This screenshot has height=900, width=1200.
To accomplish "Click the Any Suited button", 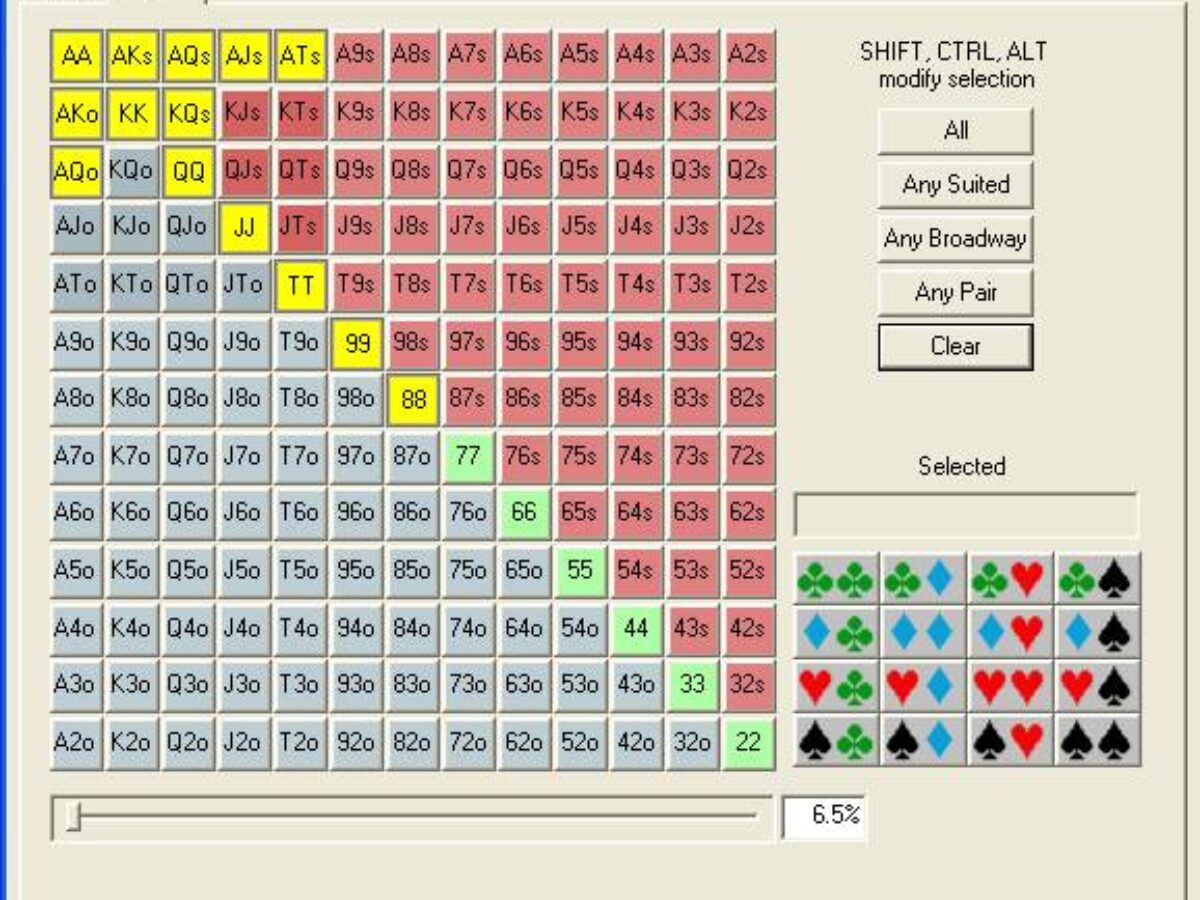I will tap(955, 185).
